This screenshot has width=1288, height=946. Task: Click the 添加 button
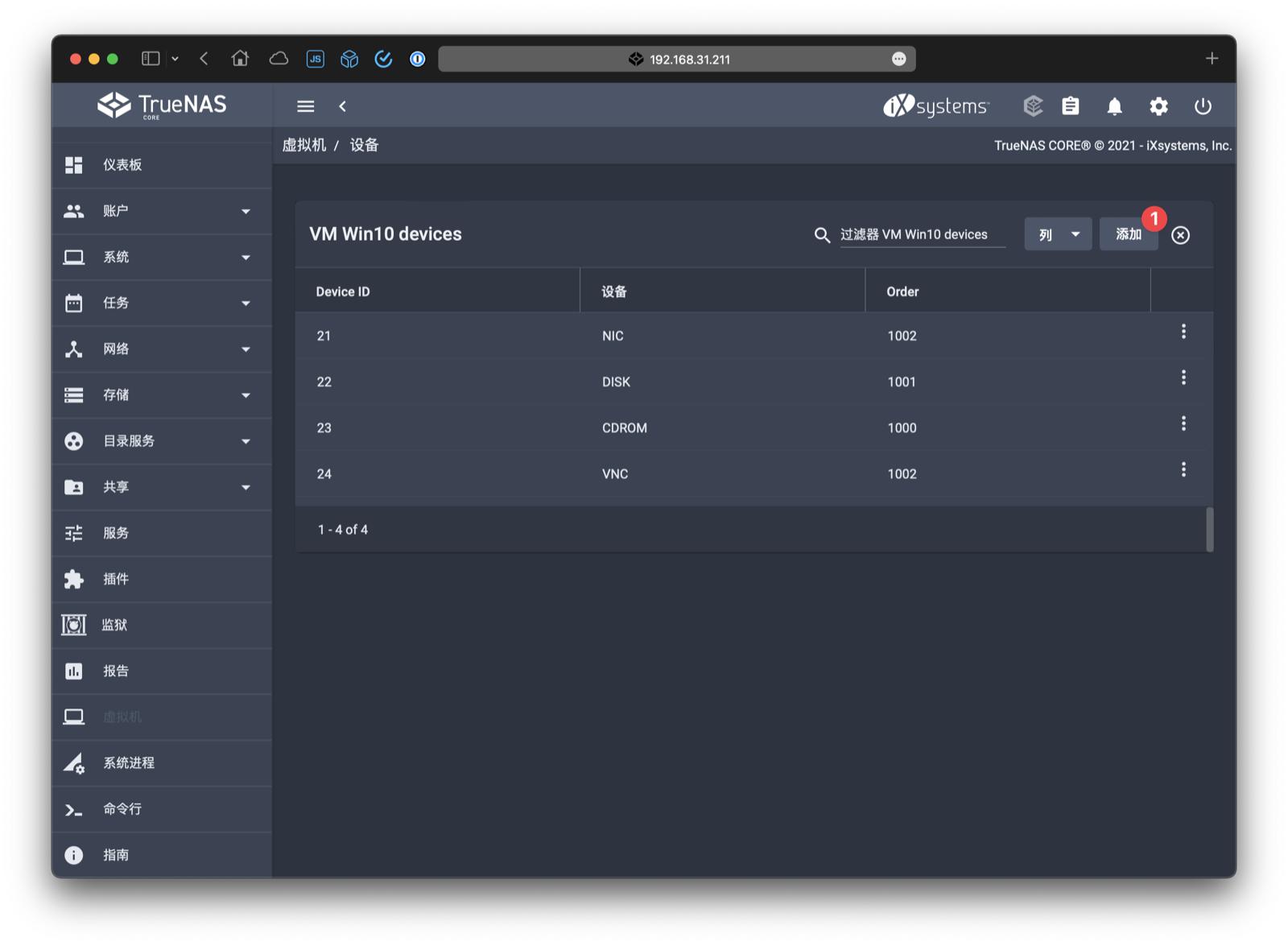coord(1128,233)
